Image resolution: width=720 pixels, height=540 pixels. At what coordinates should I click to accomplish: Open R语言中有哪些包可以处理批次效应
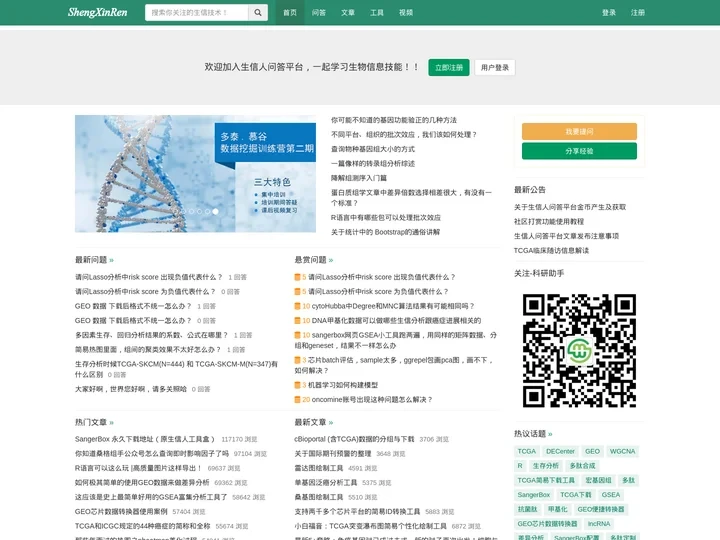[x=386, y=218]
